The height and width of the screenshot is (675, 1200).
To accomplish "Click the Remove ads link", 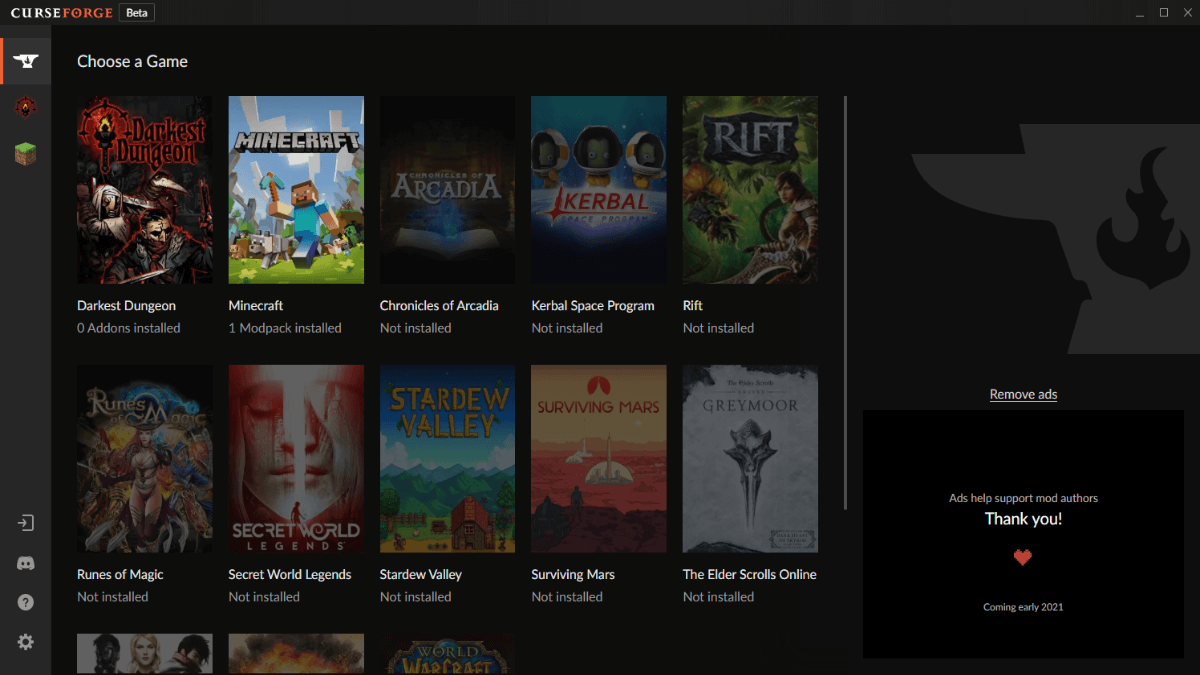I will tap(1023, 394).
